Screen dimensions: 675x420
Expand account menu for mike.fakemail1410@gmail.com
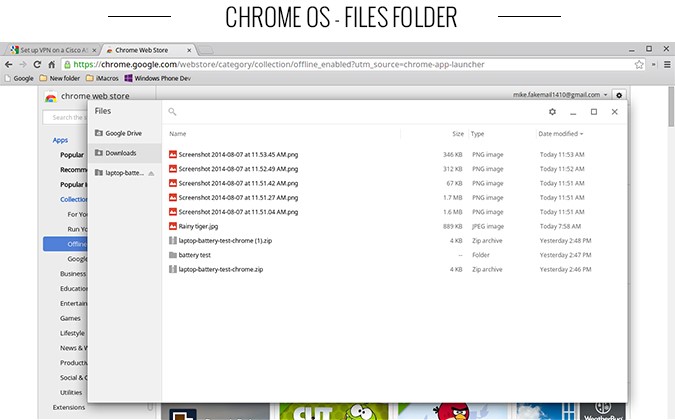605,95
